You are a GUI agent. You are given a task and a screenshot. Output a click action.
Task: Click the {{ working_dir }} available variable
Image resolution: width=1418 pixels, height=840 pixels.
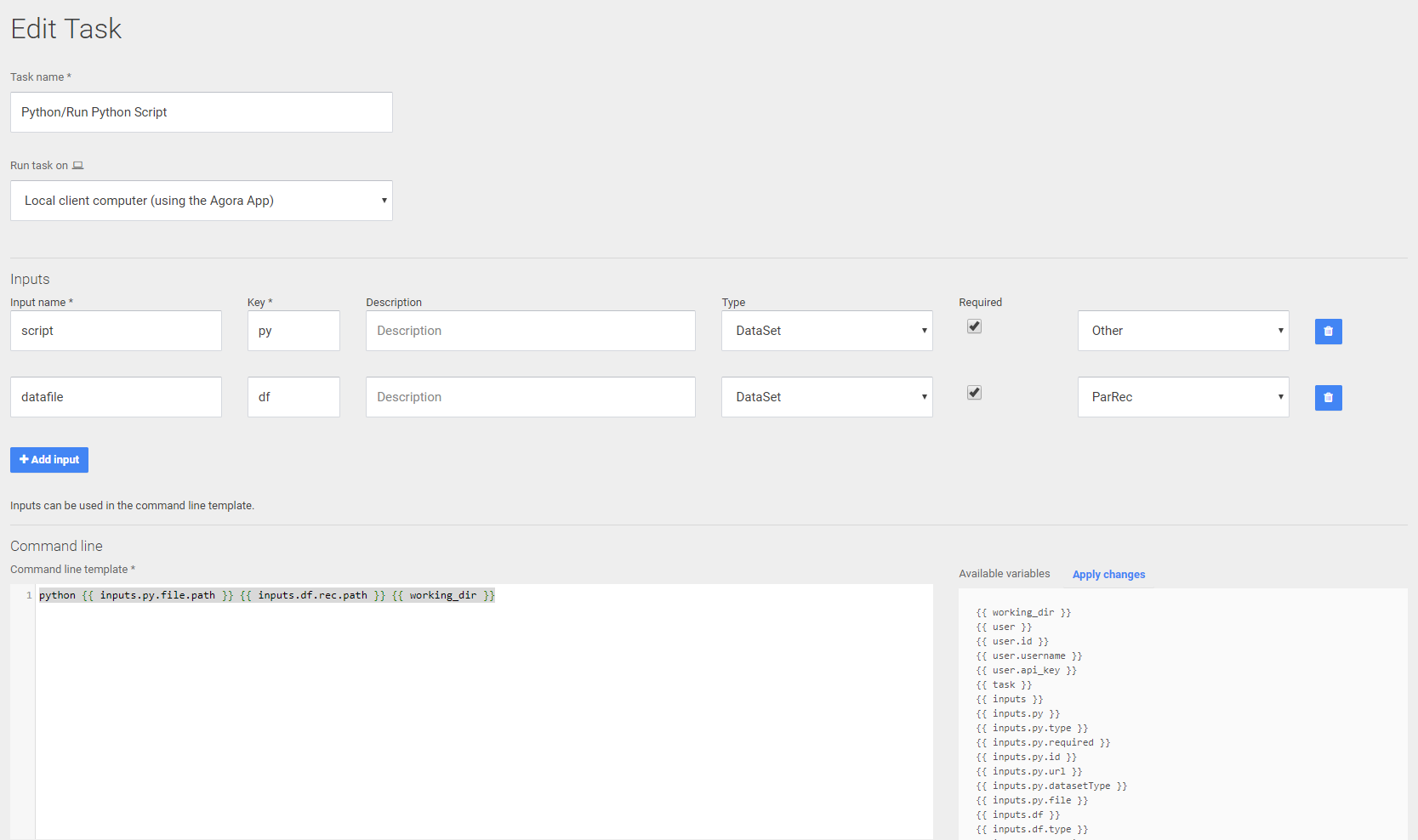tap(1023, 612)
